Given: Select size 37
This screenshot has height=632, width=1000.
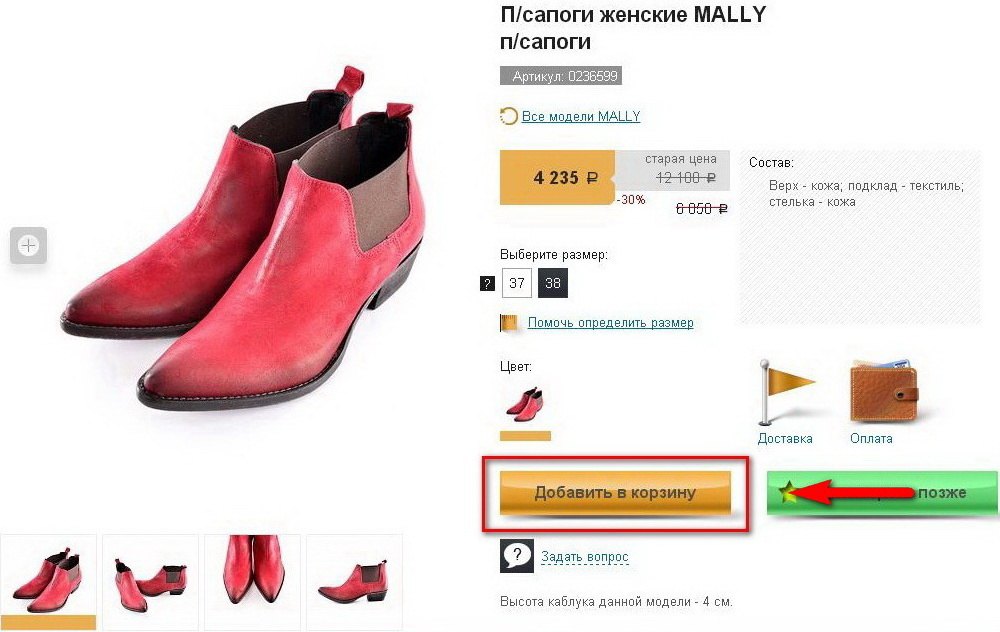Looking at the screenshot, I should pyautogui.click(x=517, y=283).
